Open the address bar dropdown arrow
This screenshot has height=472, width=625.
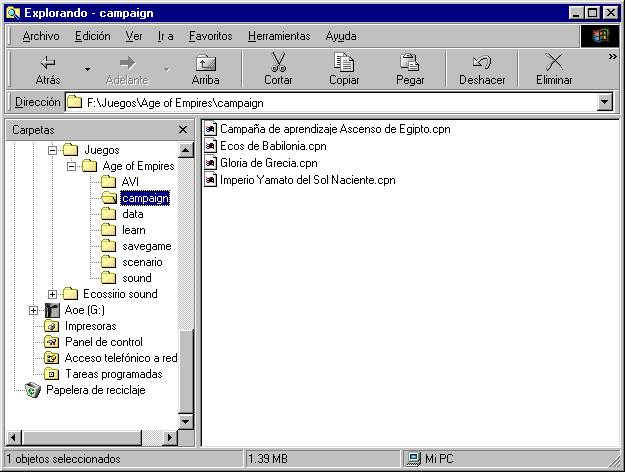coord(605,102)
